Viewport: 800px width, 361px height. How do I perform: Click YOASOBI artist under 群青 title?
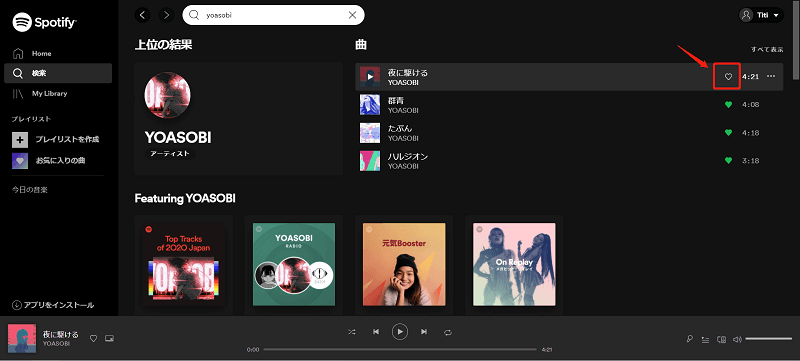[x=403, y=110]
